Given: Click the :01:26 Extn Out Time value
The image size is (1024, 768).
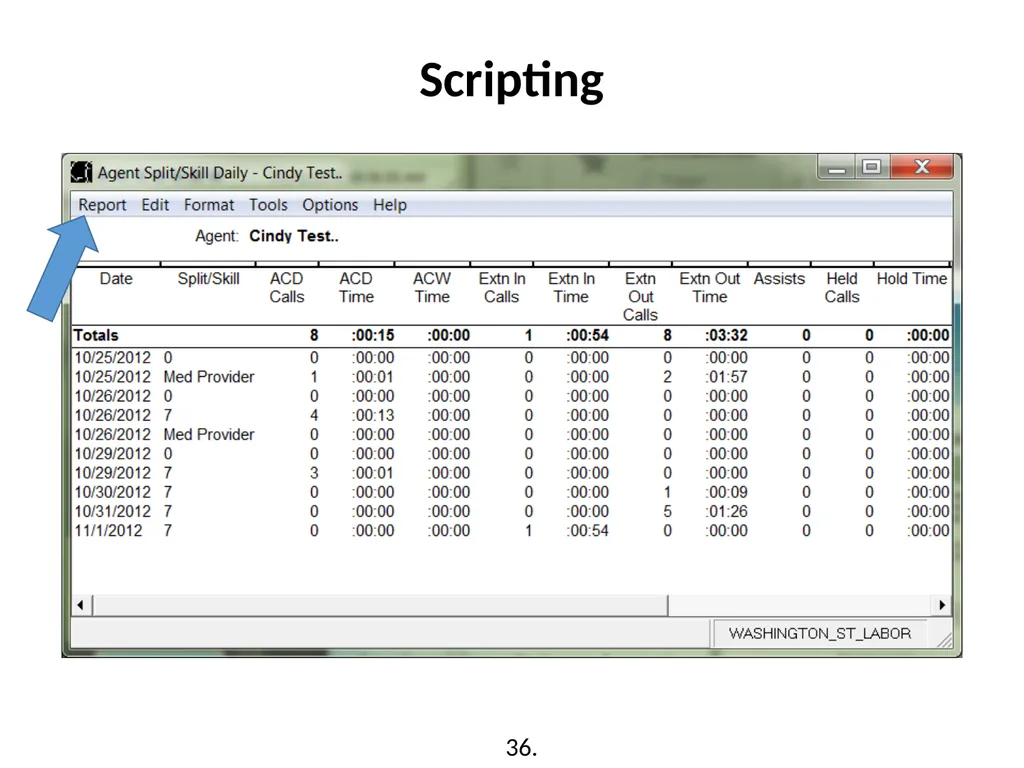Looking at the screenshot, I should coord(726,511).
